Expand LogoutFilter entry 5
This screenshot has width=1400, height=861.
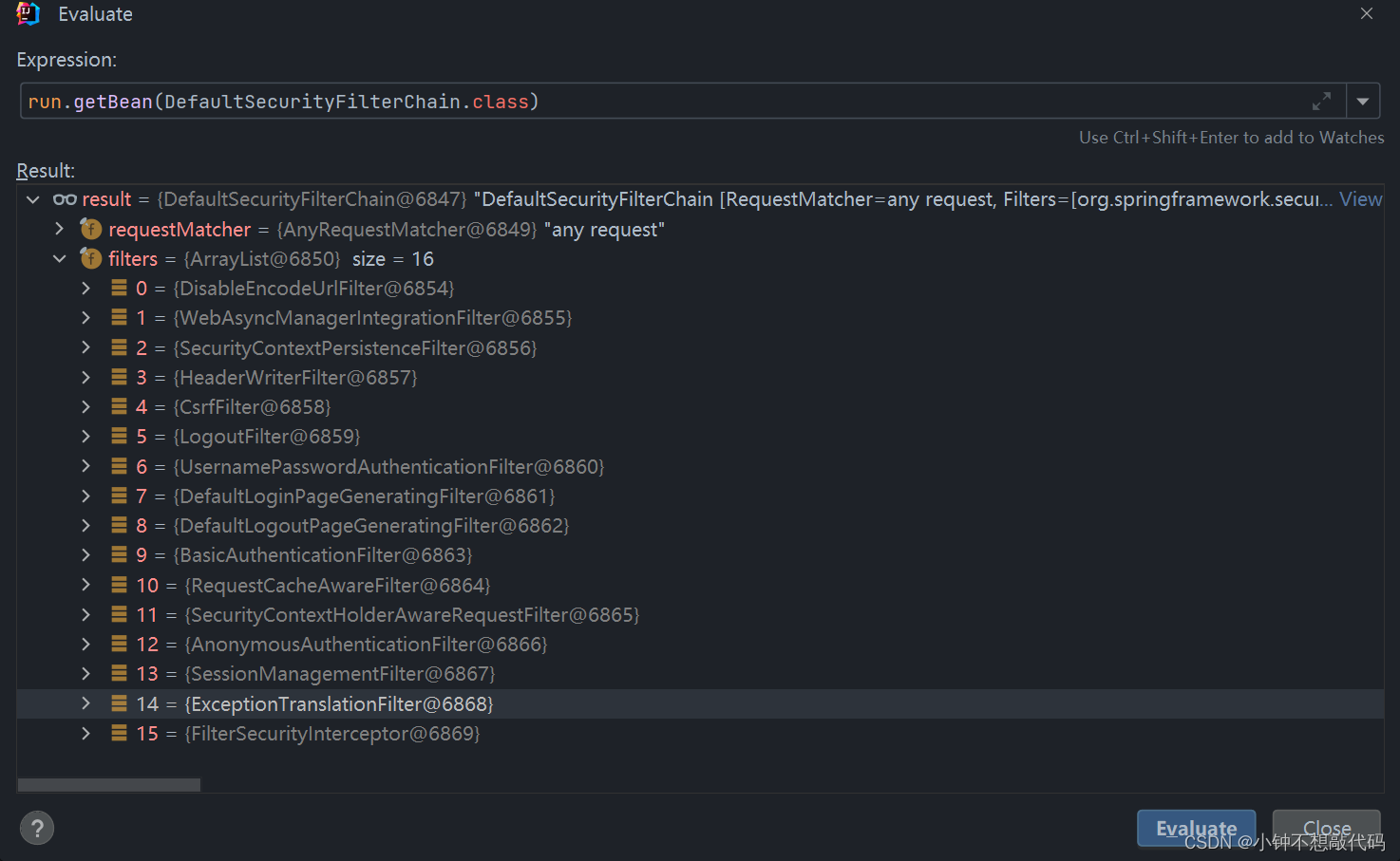point(86,436)
